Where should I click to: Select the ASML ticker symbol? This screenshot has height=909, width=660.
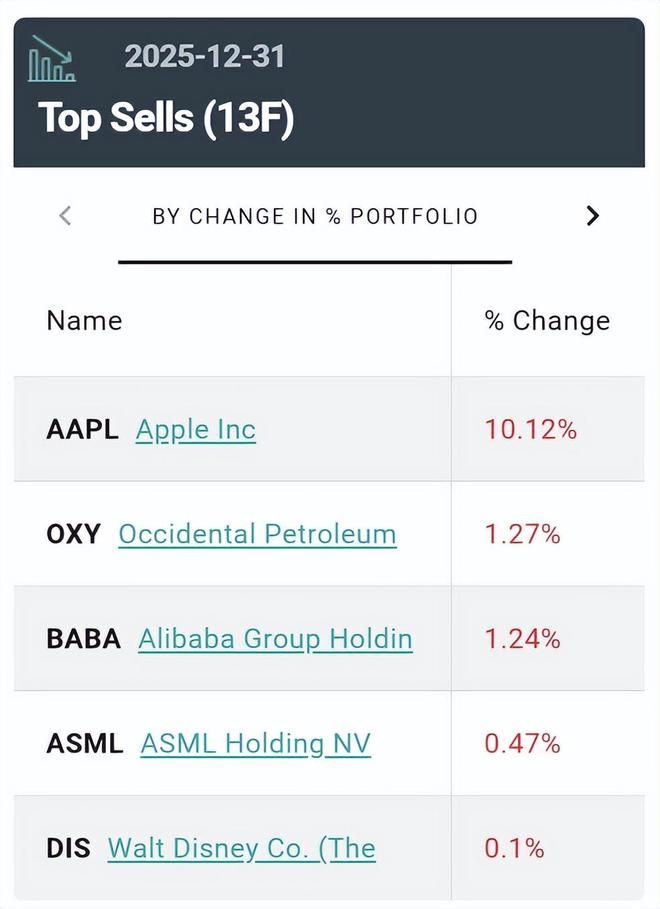pyautogui.click(x=84, y=743)
